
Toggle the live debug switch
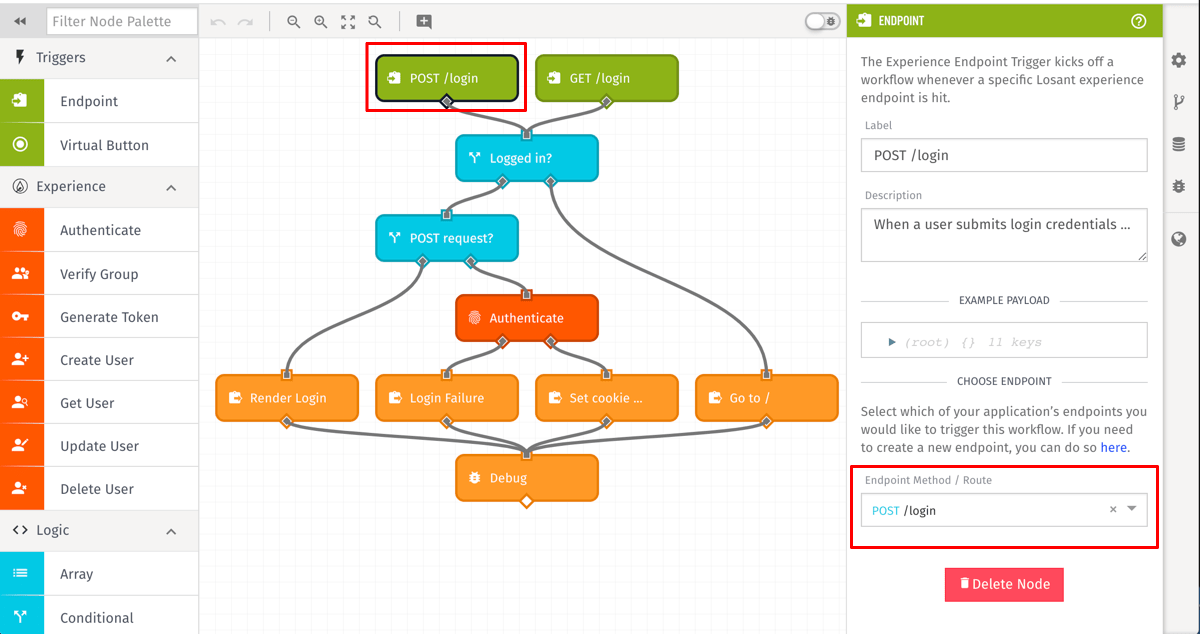[822, 21]
